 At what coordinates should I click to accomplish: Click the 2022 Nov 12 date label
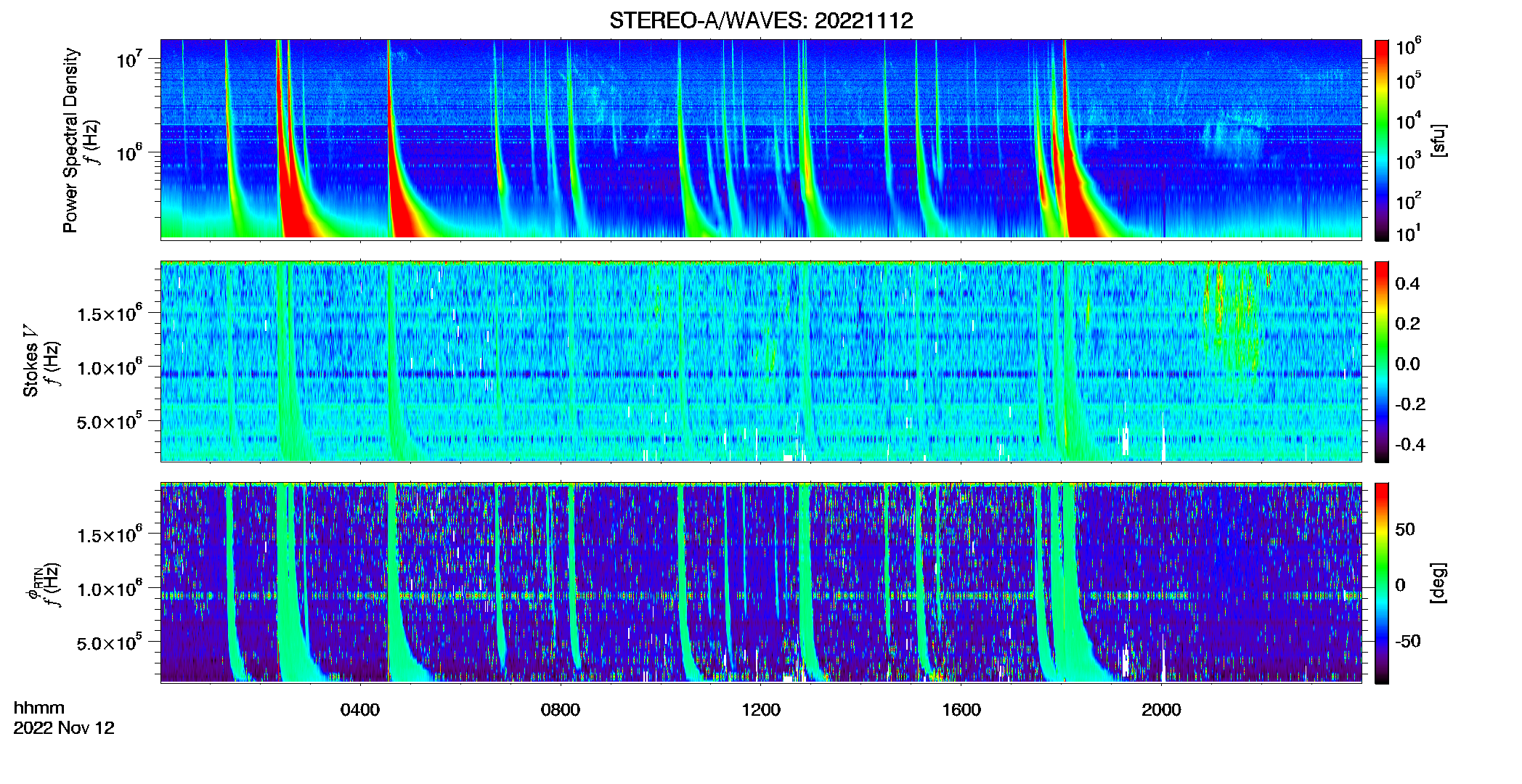point(64,727)
